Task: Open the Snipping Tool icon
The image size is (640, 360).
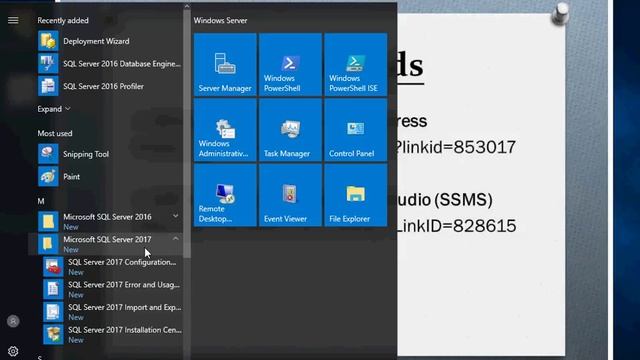Action: [x=48, y=154]
